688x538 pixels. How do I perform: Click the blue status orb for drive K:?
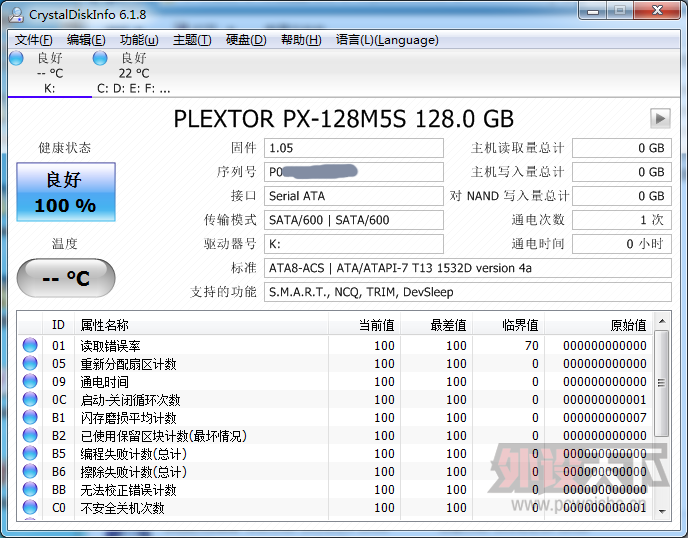16,58
